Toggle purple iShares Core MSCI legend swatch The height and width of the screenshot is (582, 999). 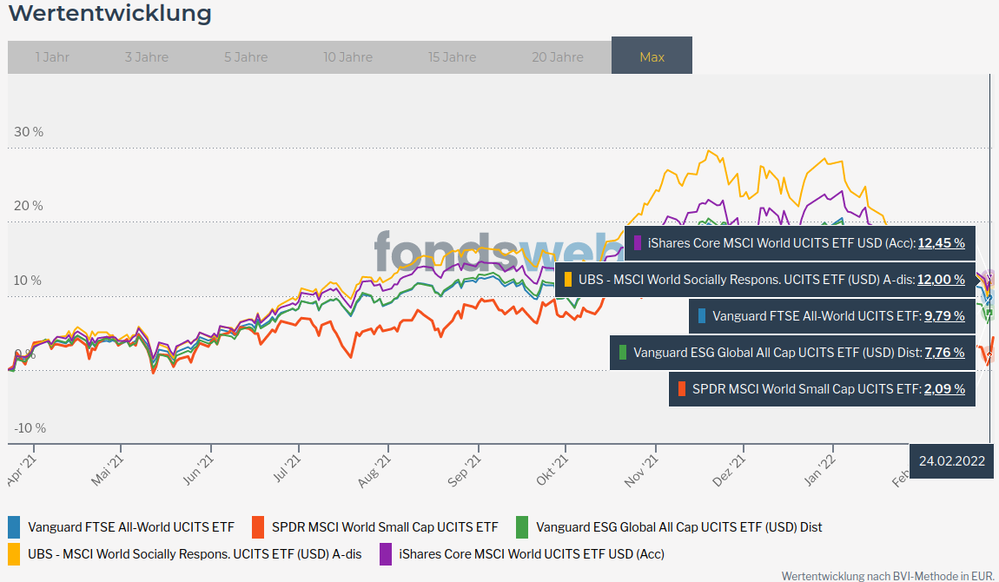tap(386, 553)
